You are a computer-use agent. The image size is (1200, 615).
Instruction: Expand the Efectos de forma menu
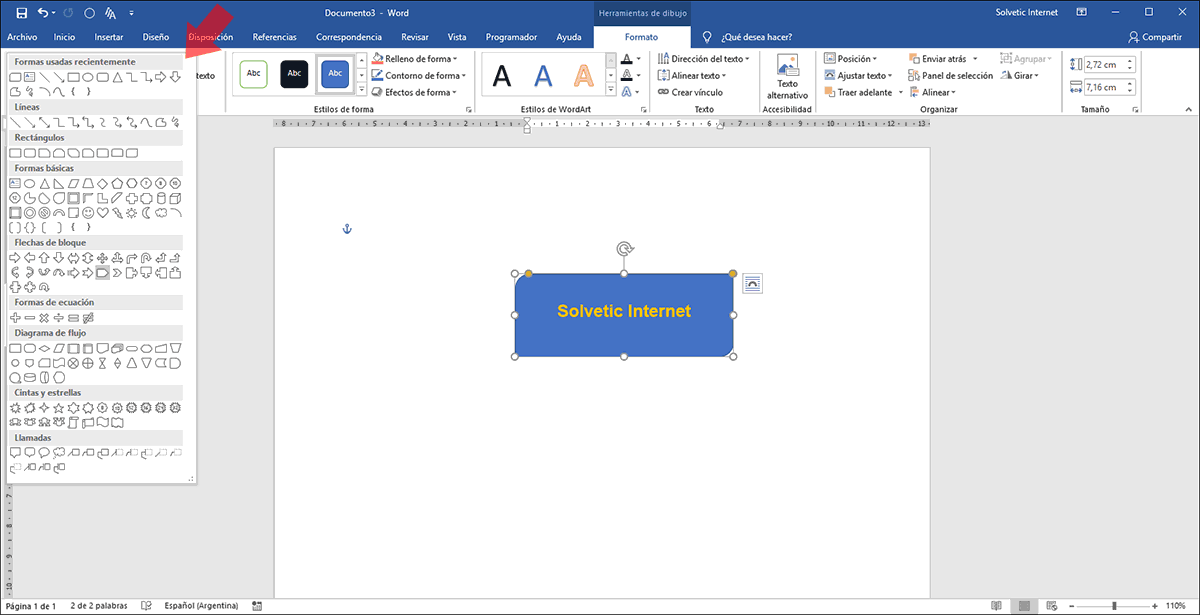click(x=413, y=92)
